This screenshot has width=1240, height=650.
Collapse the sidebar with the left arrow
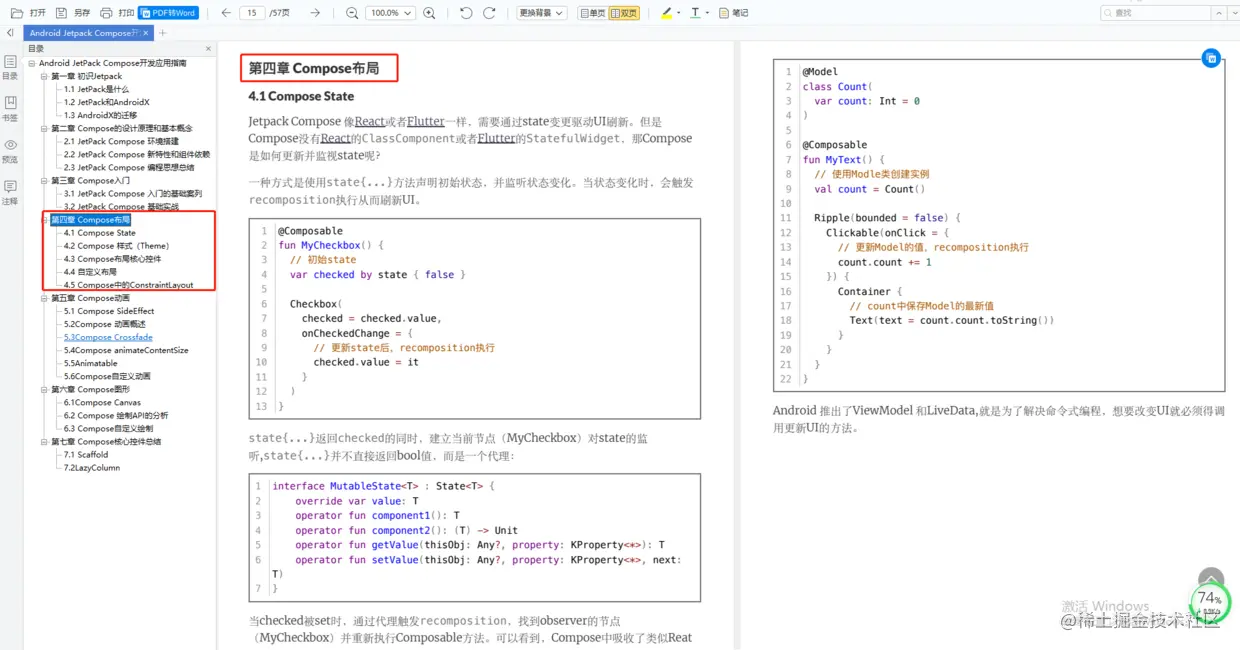(x=10, y=33)
